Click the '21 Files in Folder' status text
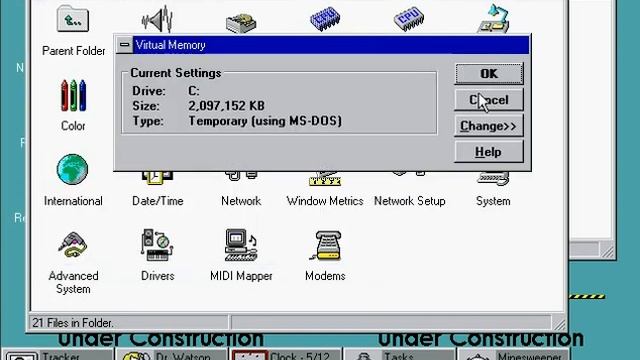Image resolution: width=640 pixels, height=360 pixels. [x=73, y=323]
